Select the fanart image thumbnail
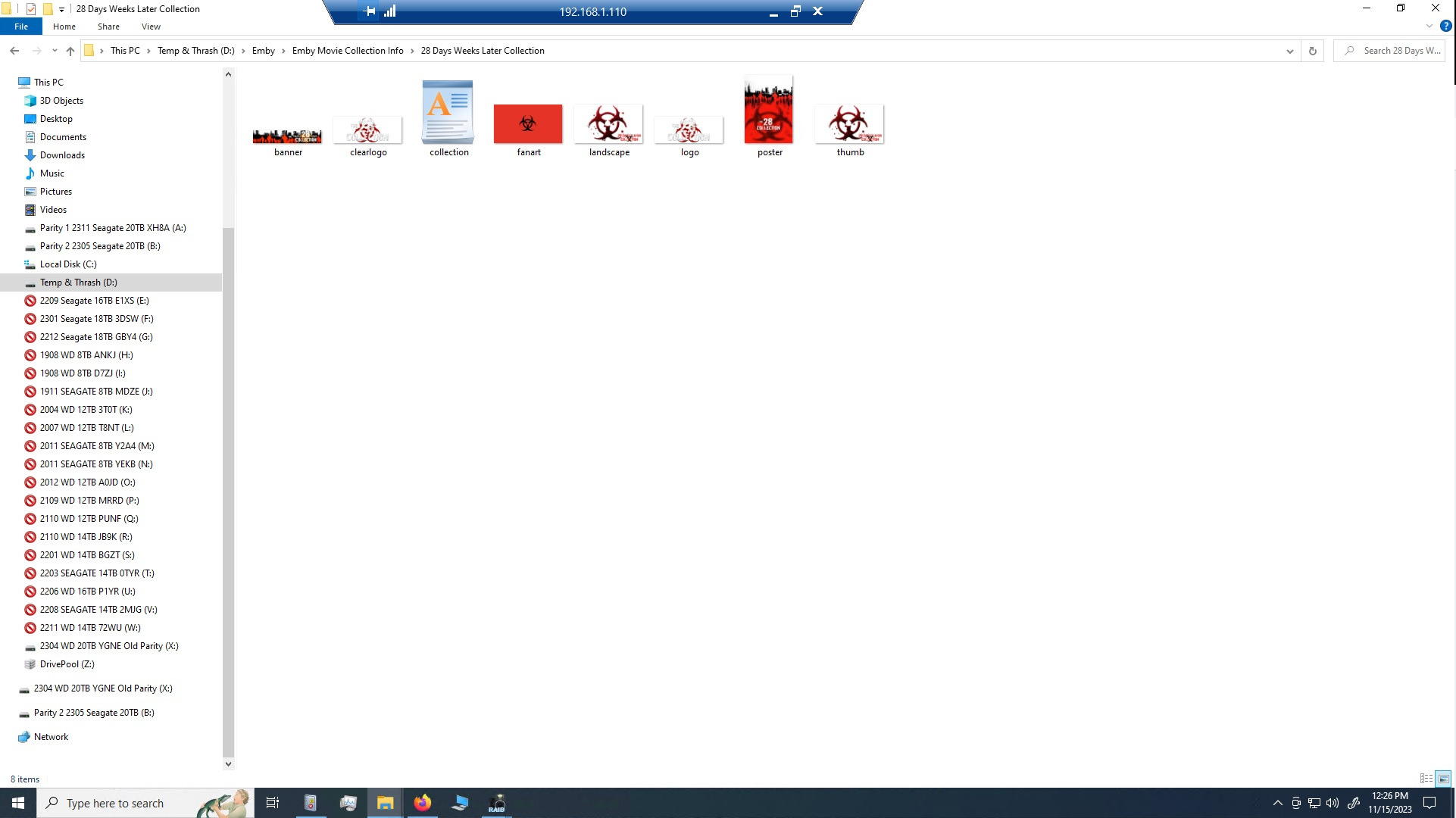 pos(528,124)
